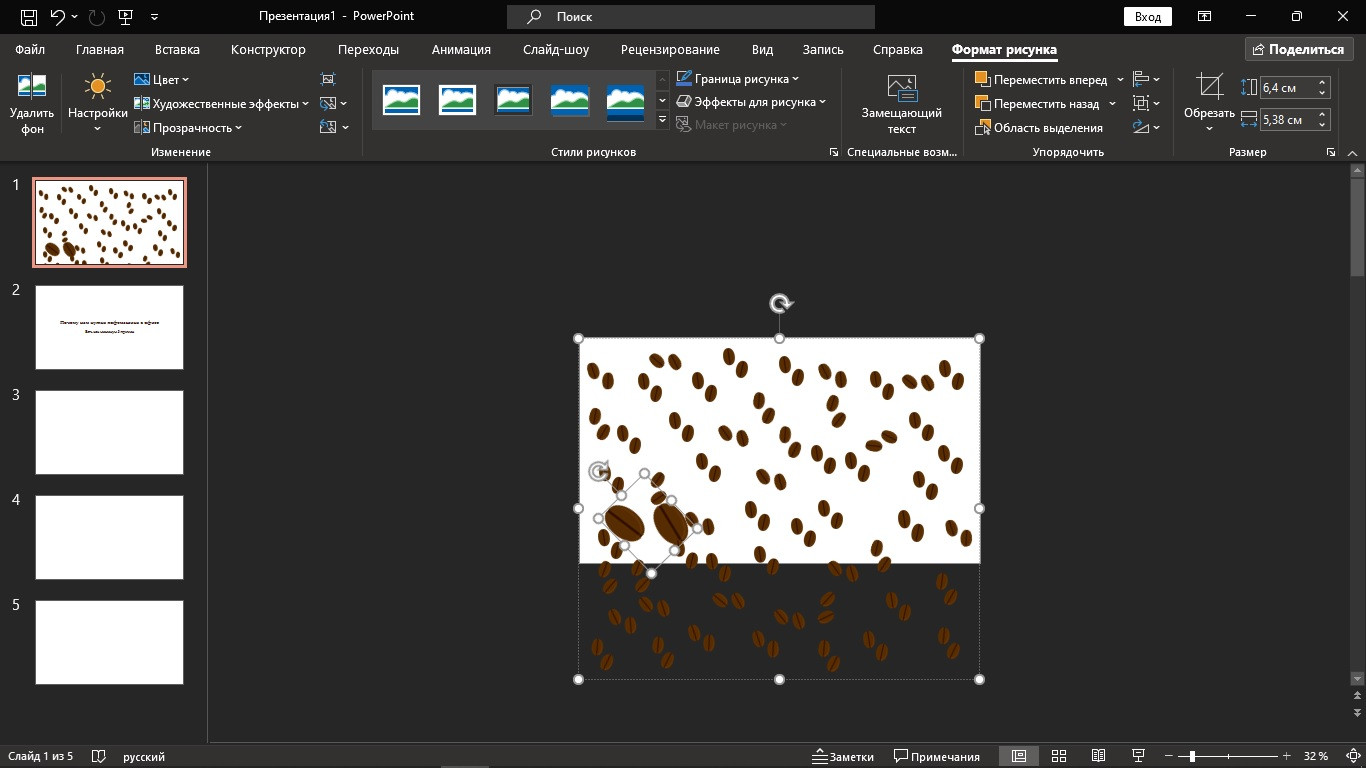Click the zoom slider in status bar

point(1228,756)
